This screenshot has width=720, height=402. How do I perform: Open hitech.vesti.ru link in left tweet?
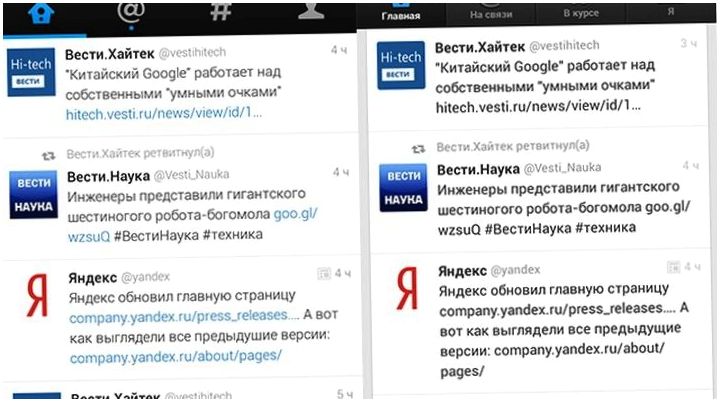pos(164,113)
